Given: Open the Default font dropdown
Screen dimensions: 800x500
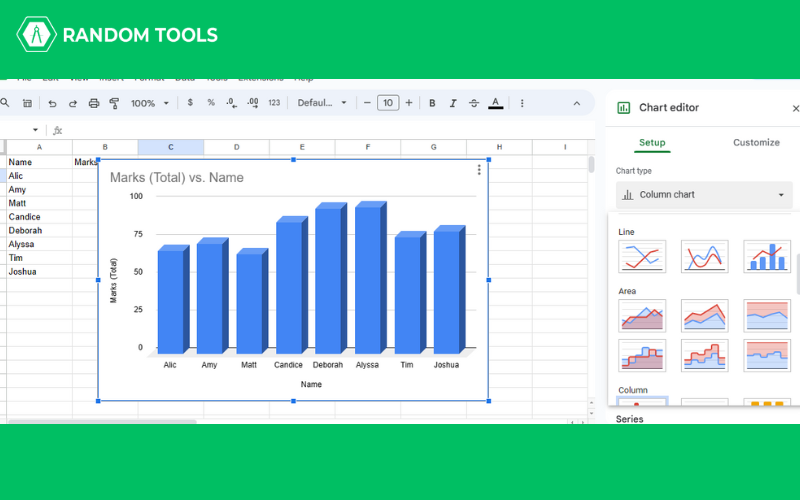Looking at the screenshot, I should [322, 103].
